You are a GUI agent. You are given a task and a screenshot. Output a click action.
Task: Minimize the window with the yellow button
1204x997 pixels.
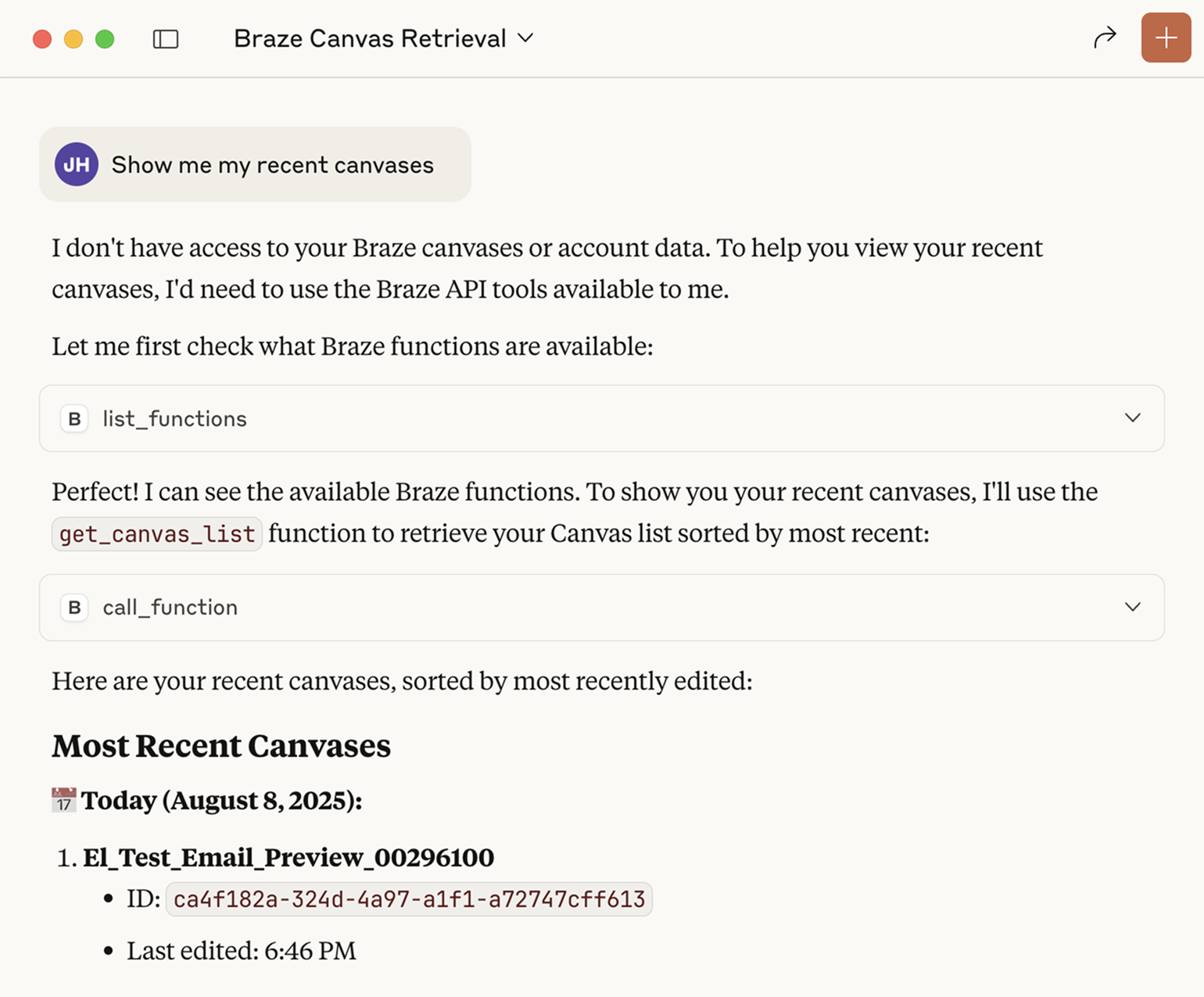(x=73, y=39)
